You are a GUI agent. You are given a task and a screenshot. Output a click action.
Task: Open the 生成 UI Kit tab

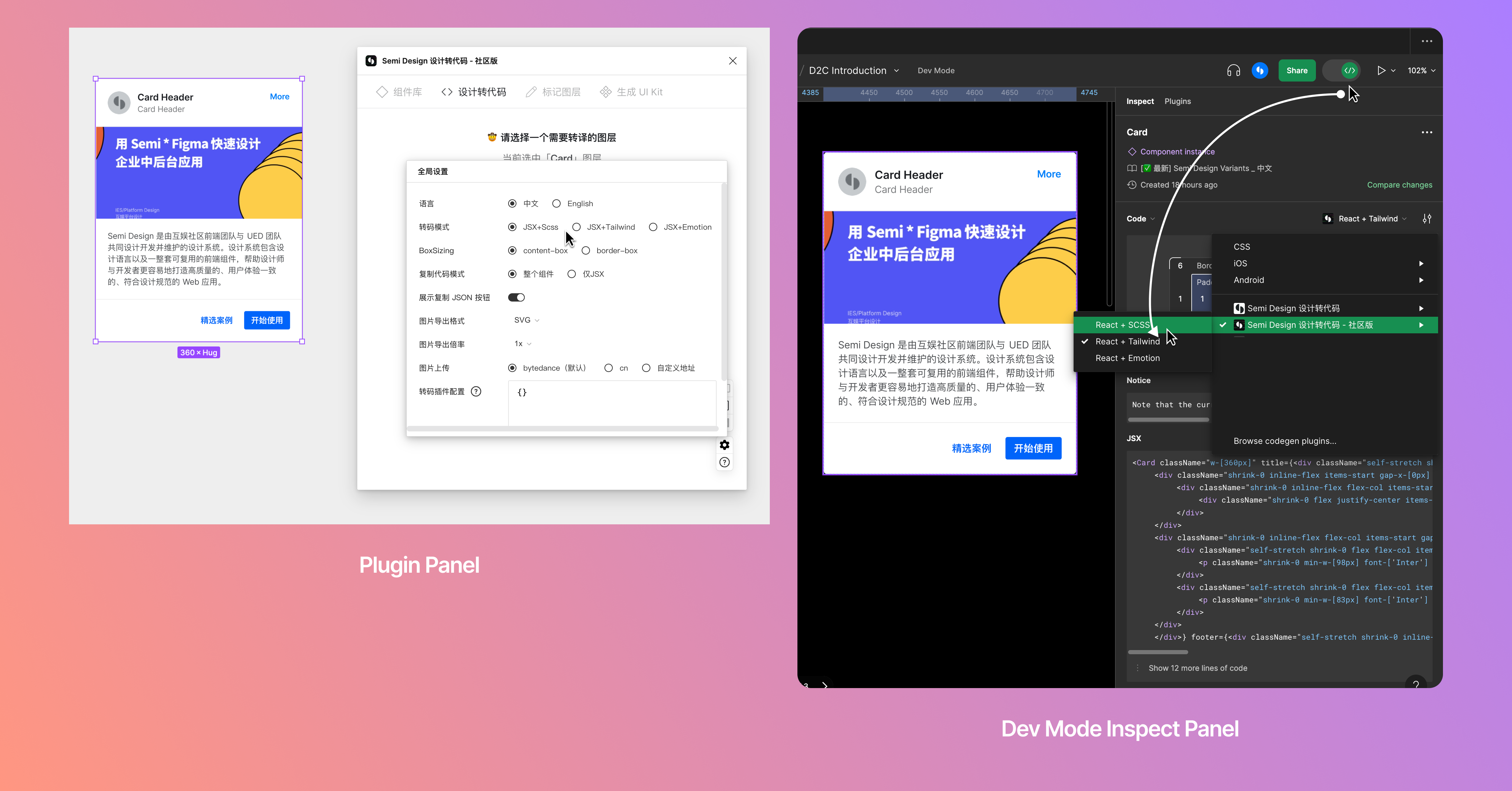point(631,92)
